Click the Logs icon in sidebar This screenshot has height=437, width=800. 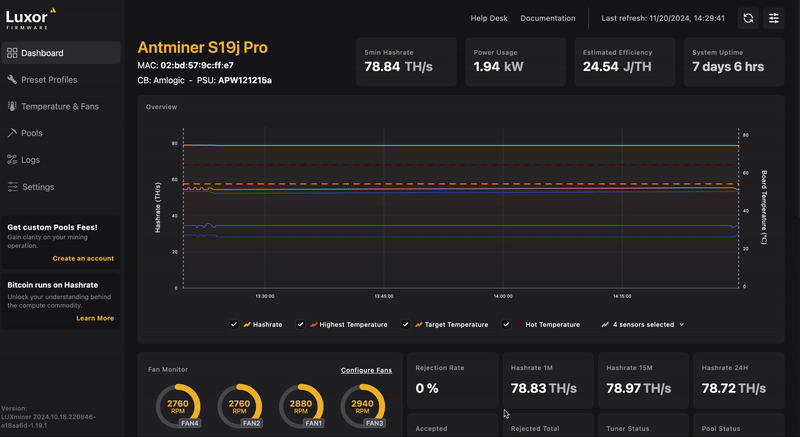[12, 160]
